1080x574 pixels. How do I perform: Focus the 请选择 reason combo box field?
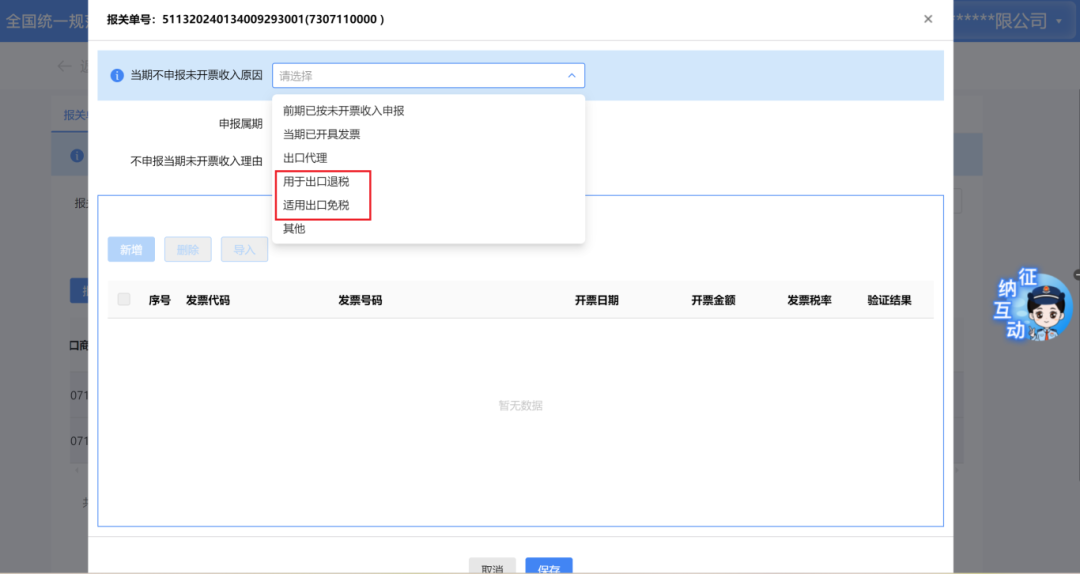coord(428,76)
